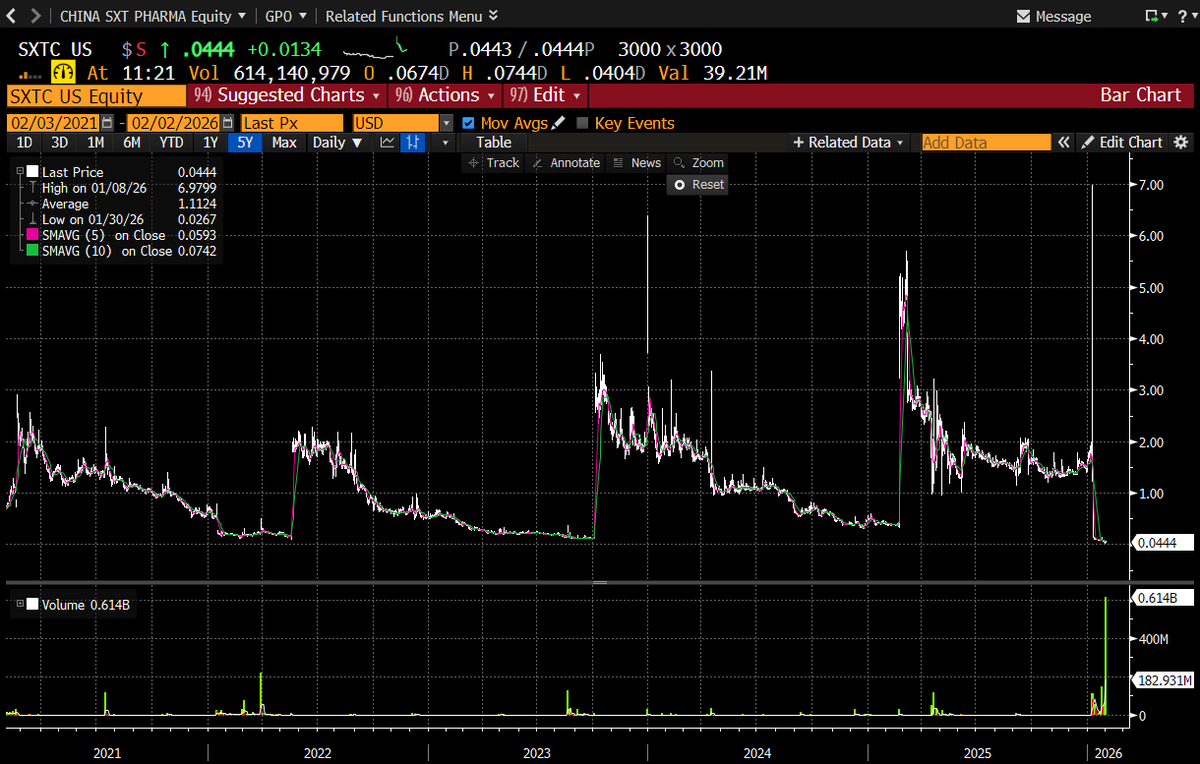Select the 1D range tab

(25, 142)
